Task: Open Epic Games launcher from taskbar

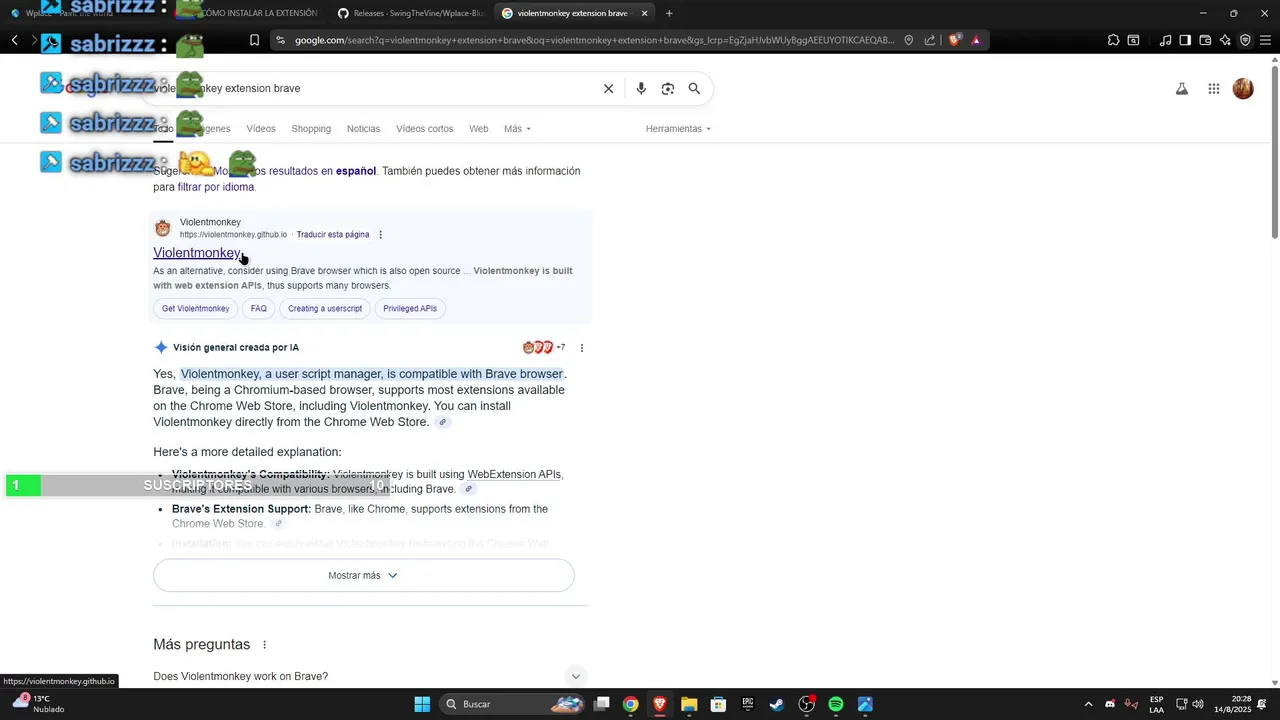Action: (x=747, y=704)
